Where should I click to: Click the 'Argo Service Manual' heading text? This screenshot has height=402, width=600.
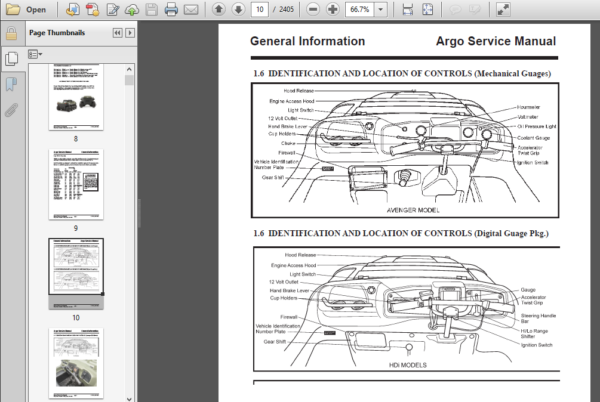pyautogui.click(x=496, y=41)
